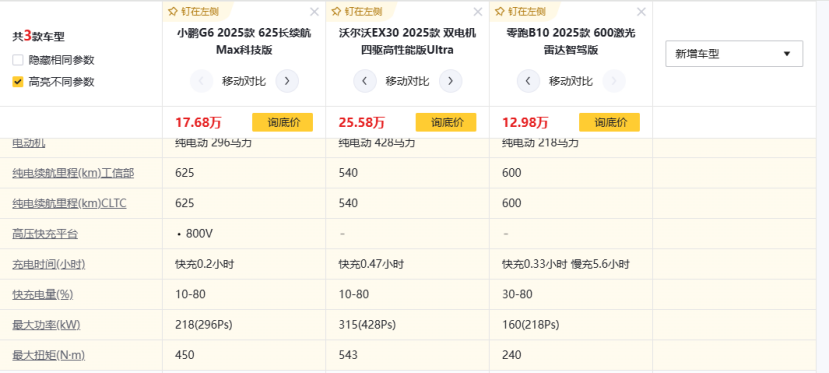
Task: Select 240 torque value
Action: tap(512, 355)
